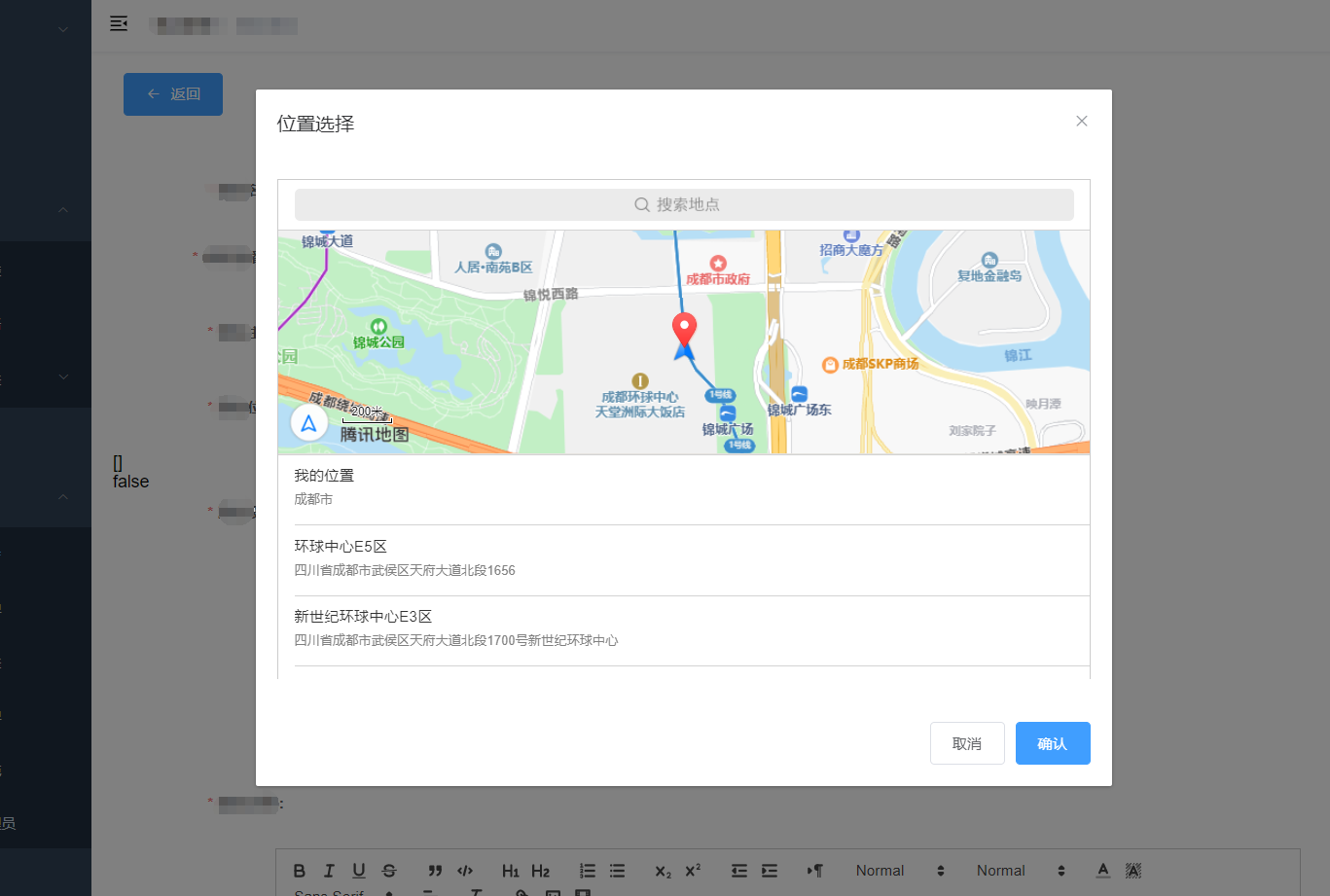
Task: Open the font size Normal dropdown
Action: (x=895, y=870)
